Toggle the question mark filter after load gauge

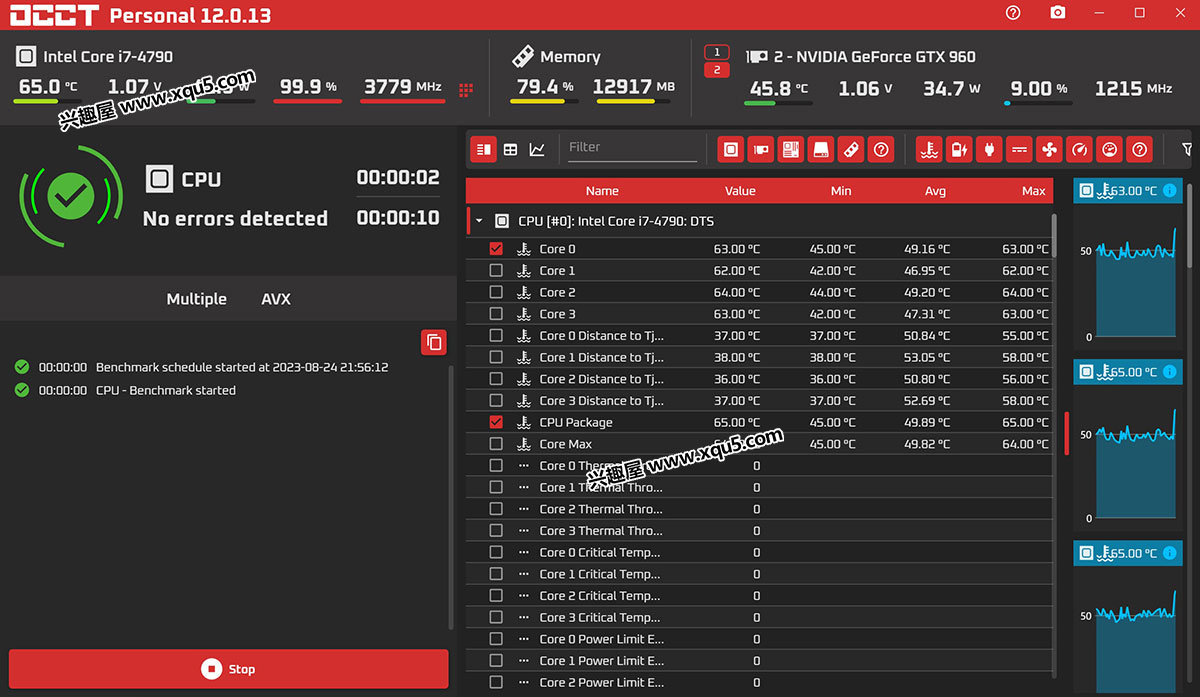[1139, 149]
